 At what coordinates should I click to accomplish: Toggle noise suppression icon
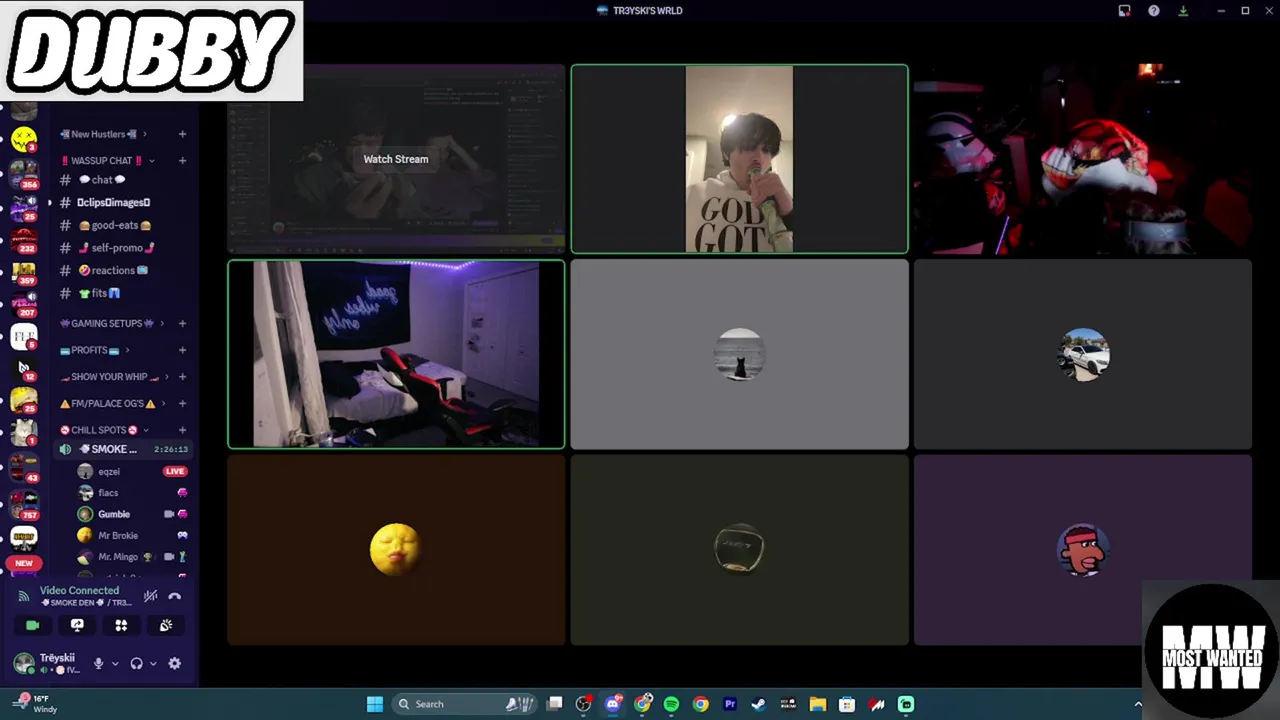pyautogui.click(x=150, y=596)
